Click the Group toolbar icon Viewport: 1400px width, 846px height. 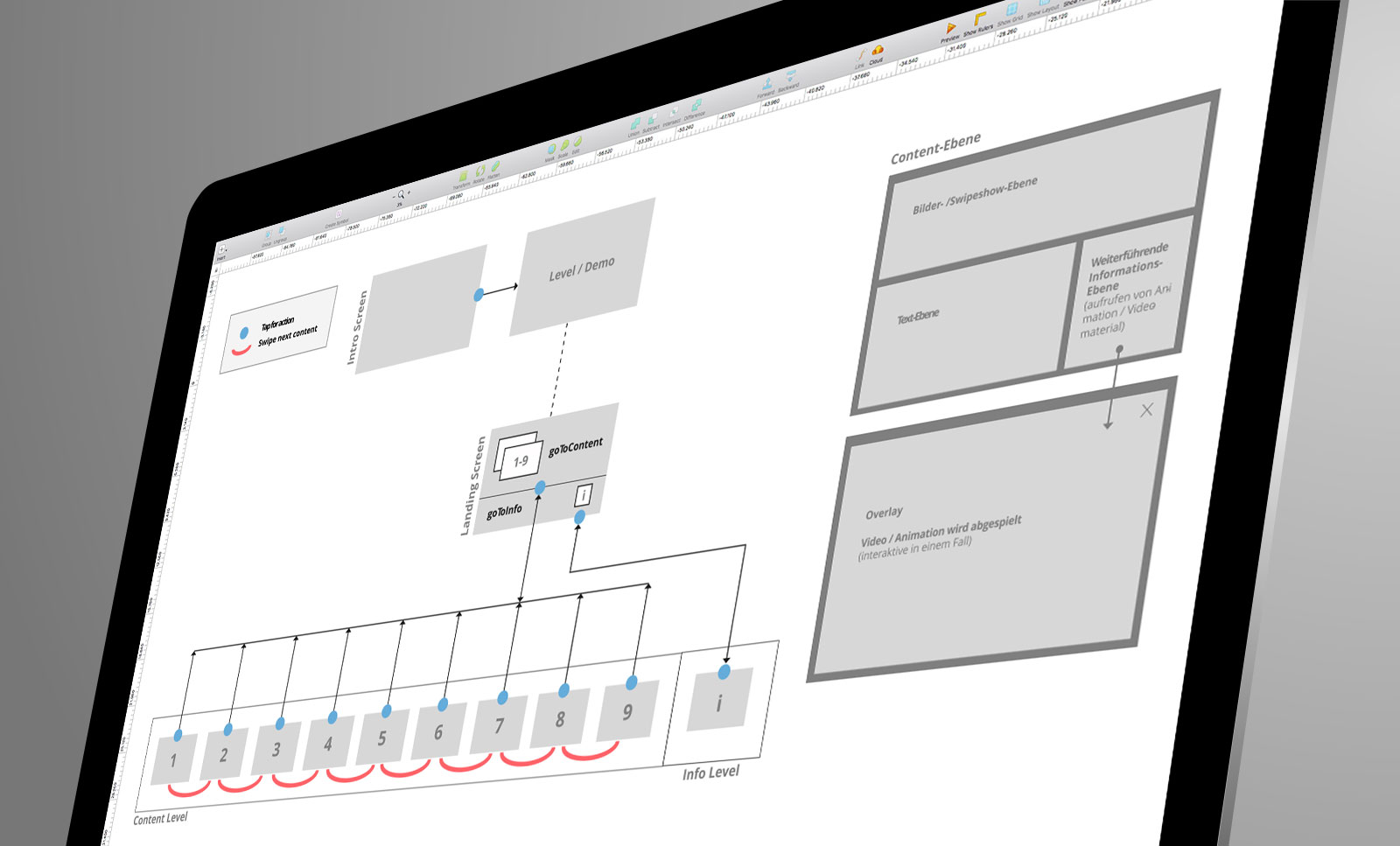coord(268,236)
